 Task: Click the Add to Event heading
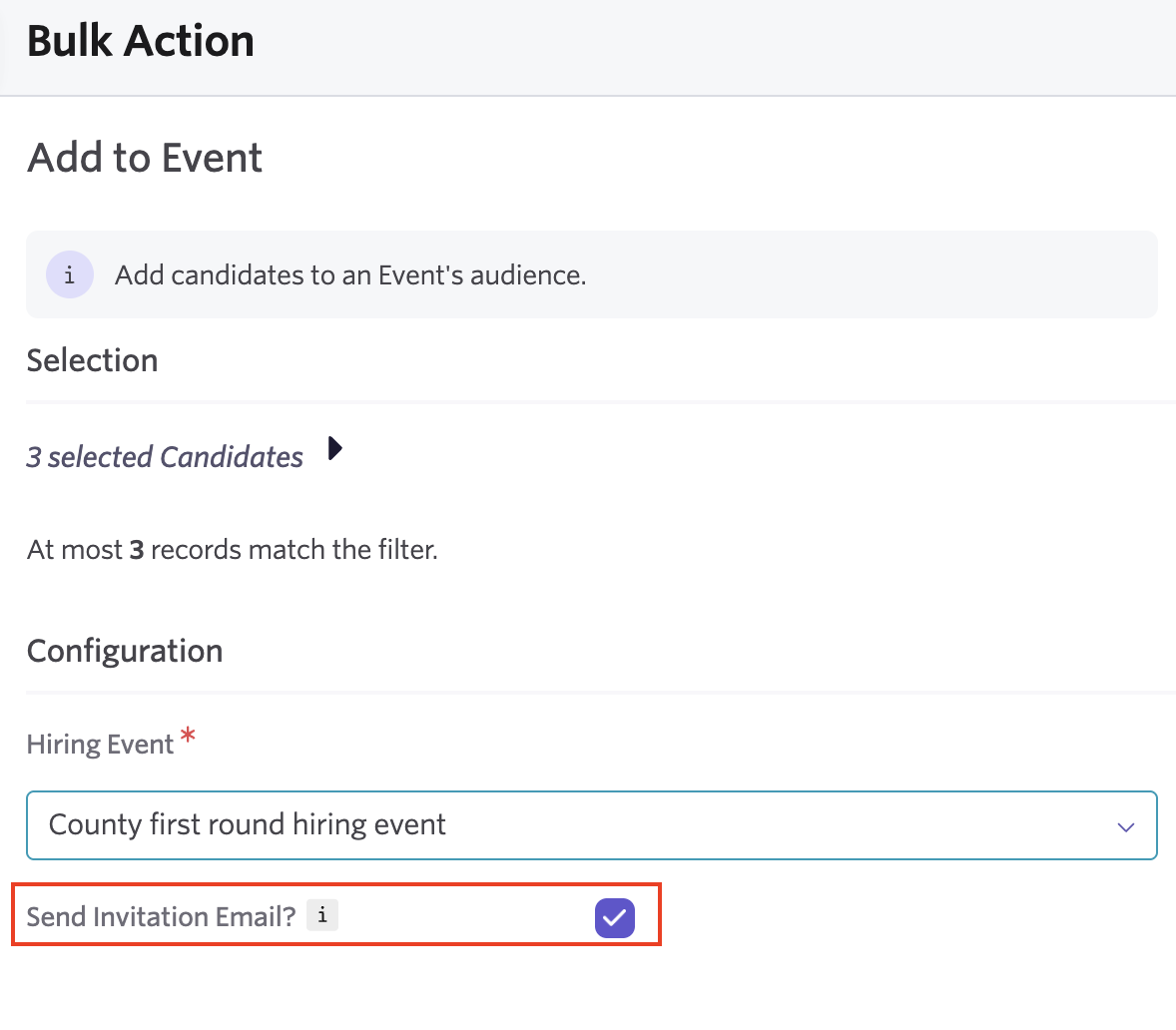145,158
